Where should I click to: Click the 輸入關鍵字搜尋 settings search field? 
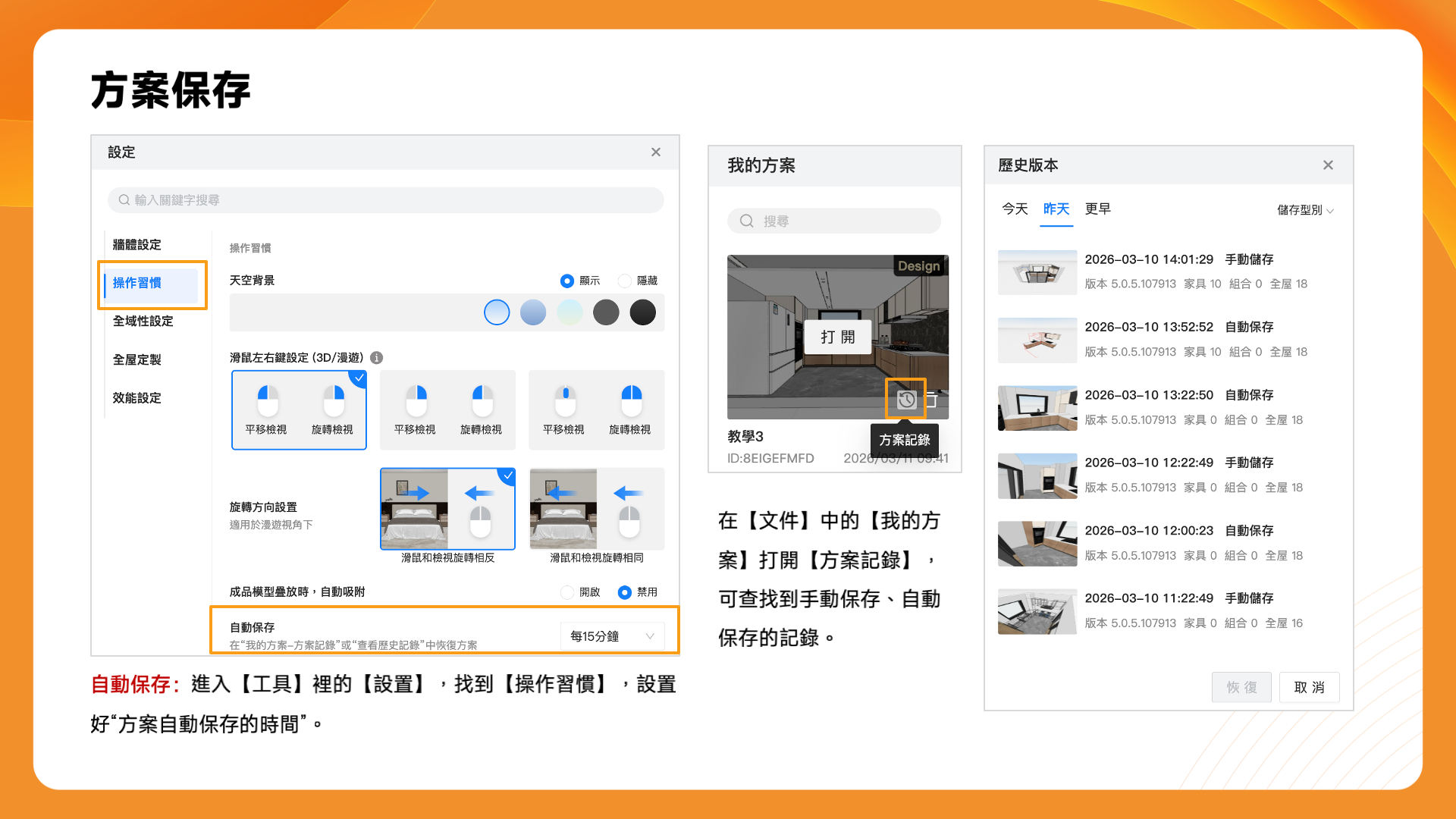[387, 200]
